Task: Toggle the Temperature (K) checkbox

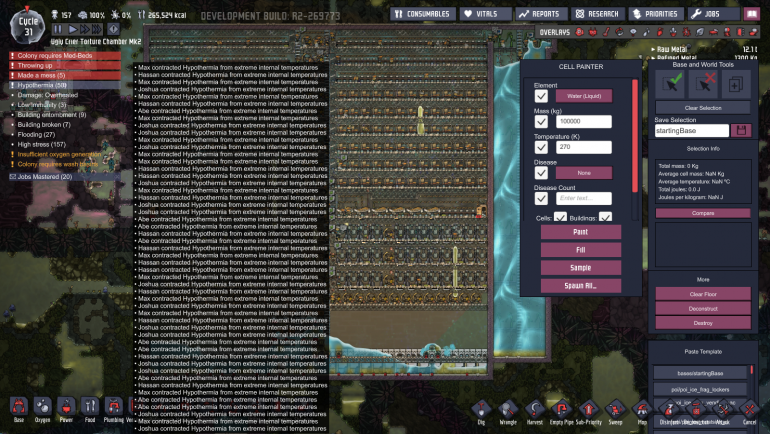Action: click(x=541, y=147)
